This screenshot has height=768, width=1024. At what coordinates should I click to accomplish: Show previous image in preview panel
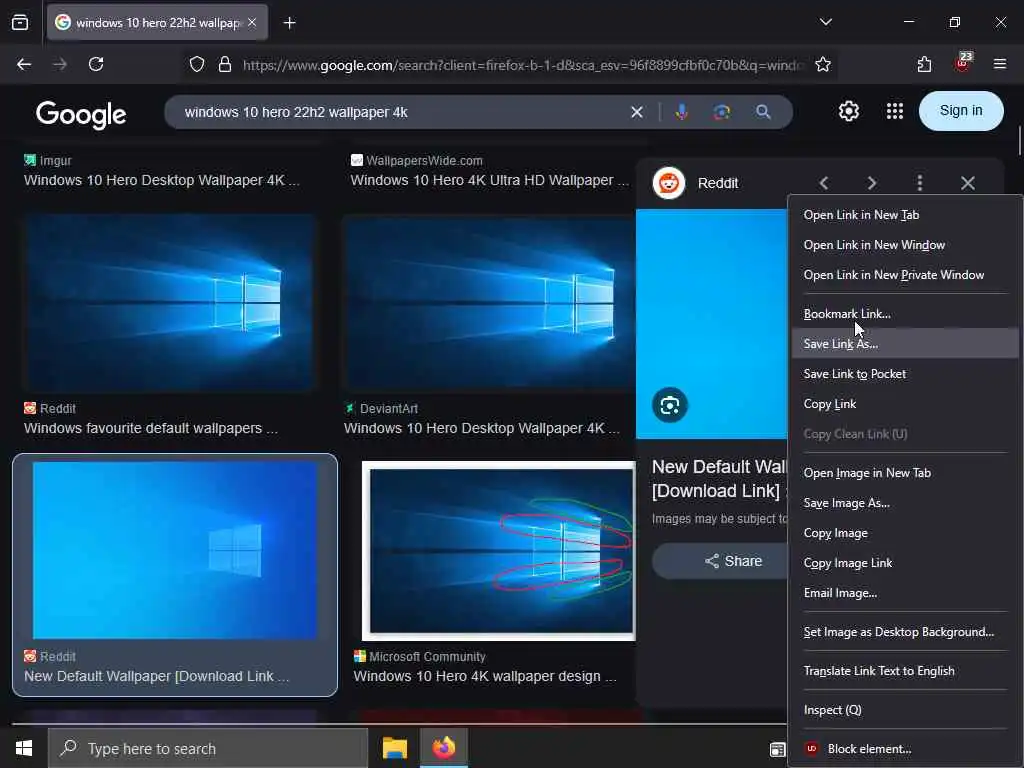pos(824,183)
